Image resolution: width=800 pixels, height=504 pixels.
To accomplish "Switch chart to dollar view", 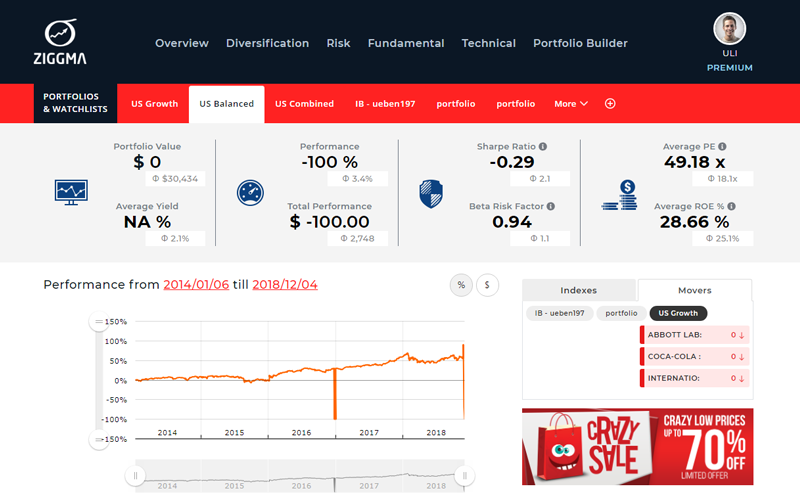I will click(487, 285).
